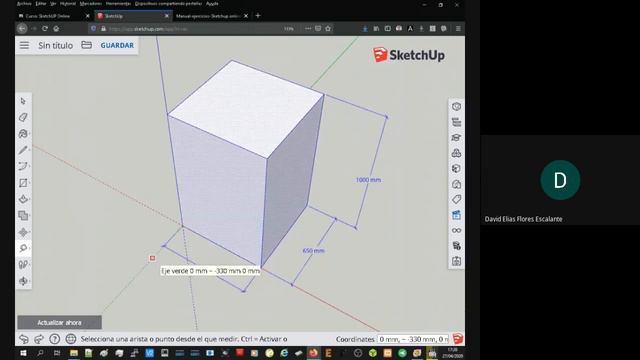Open the SketchUp hamburger menu
This screenshot has width=640, height=360.
24,45
